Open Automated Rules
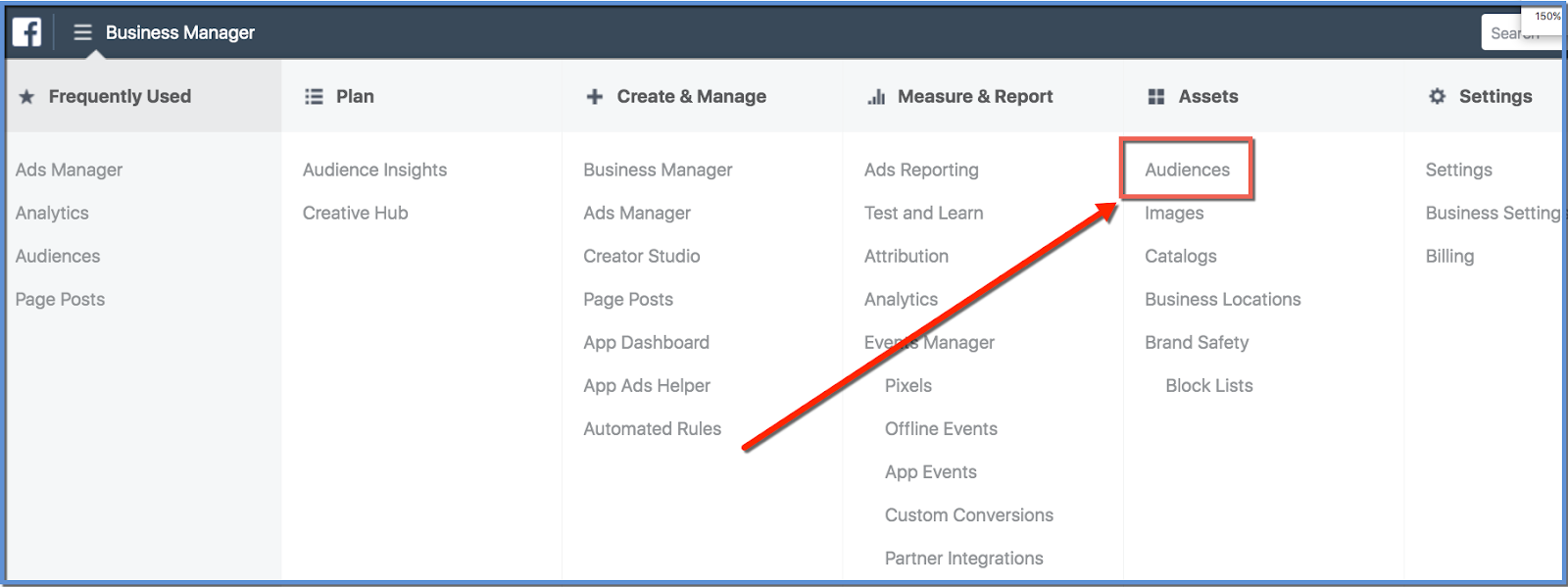This screenshot has height=587, width=1568. click(652, 428)
